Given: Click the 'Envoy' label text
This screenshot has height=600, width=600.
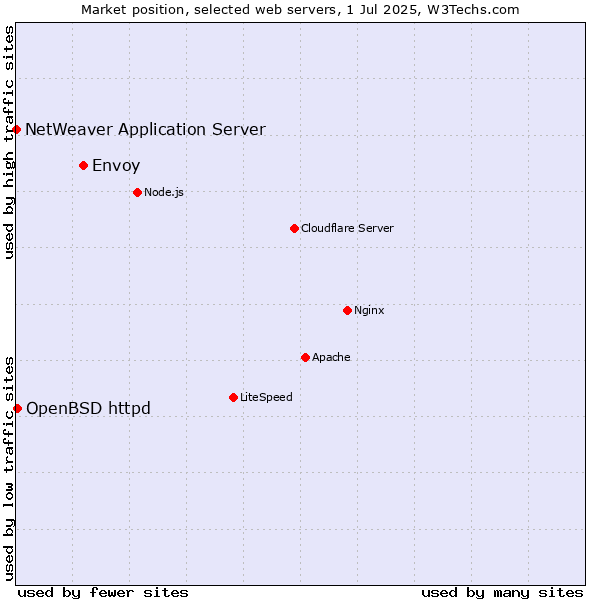Looking at the screenshot, I should pos(116,166).
